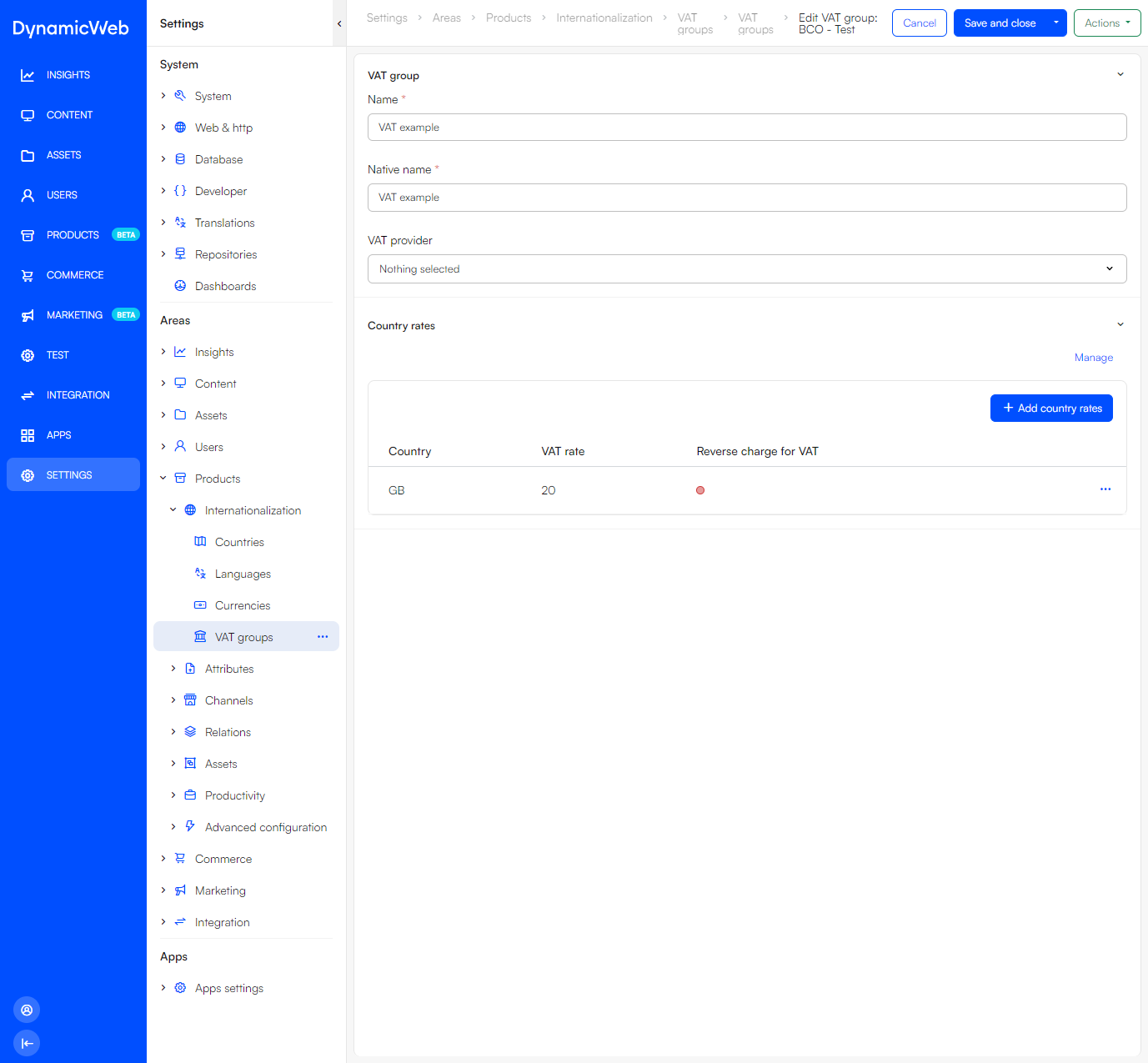Go to Areas breadcrumb link
The image size is (1148, 1063).
[x=447, y=18]
